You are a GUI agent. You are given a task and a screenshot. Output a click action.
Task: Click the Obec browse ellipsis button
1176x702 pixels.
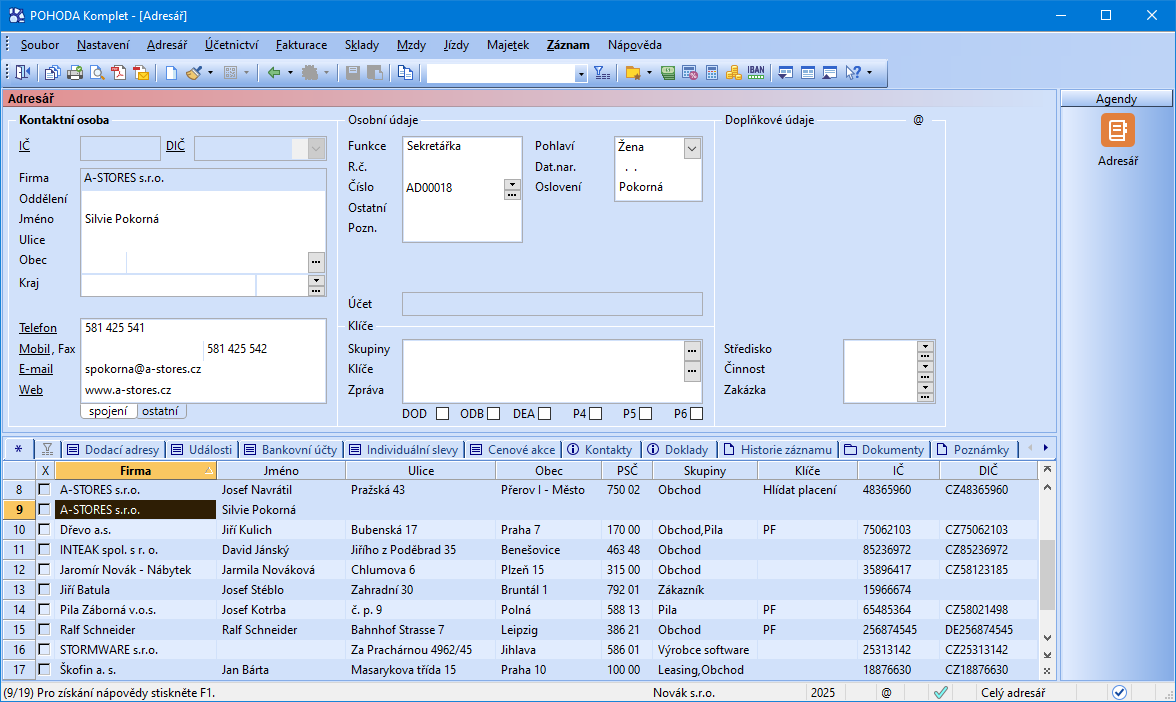coord(316,262)
